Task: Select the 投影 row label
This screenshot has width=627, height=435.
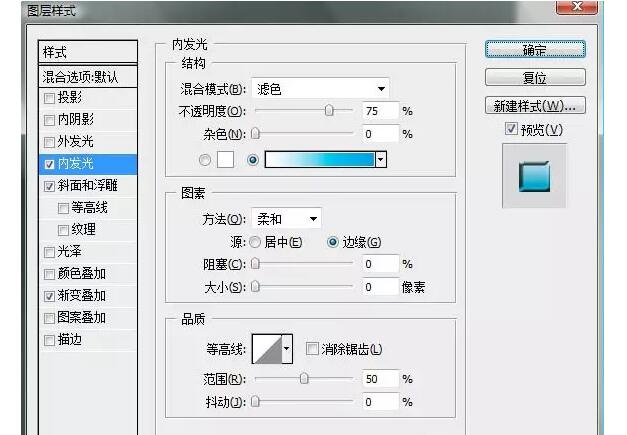Action: coord(70,98)
